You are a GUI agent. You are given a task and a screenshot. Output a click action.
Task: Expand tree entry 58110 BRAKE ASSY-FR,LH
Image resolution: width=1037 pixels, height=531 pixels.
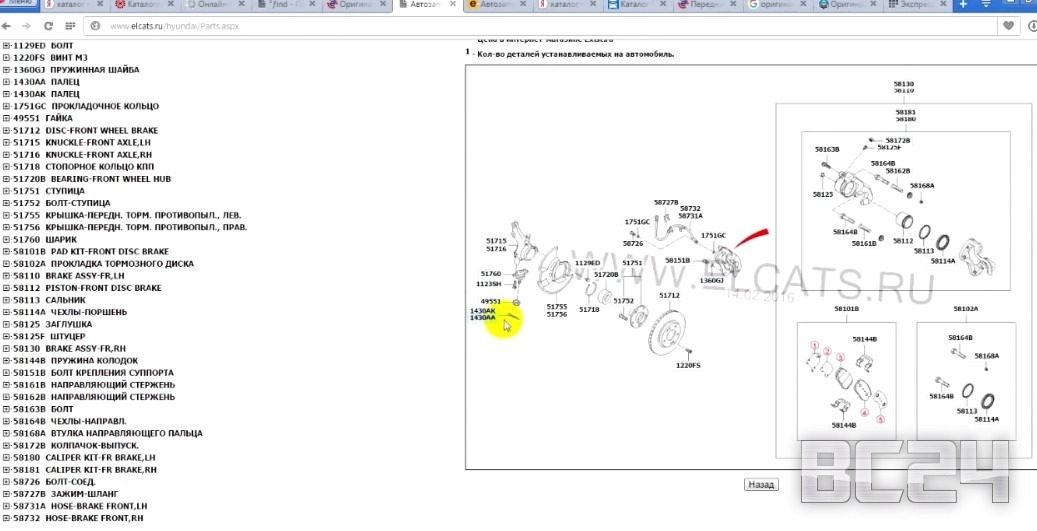(6, 275)
